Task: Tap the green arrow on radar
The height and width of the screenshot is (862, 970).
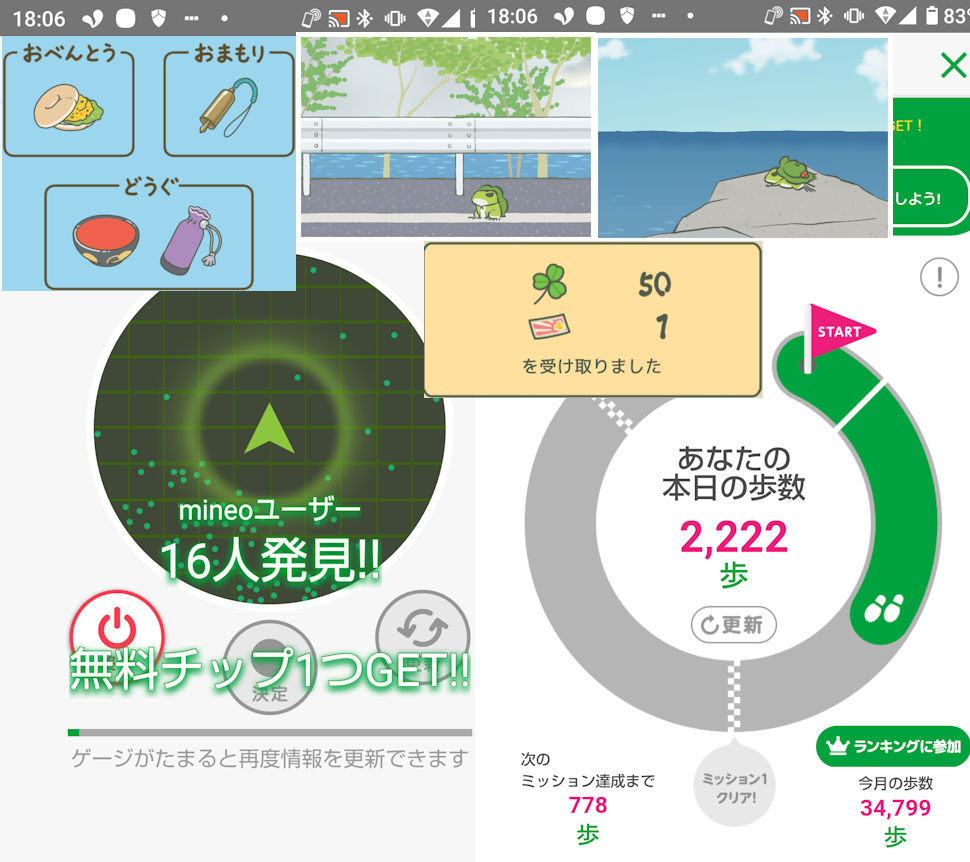Action: pos(269,429)
